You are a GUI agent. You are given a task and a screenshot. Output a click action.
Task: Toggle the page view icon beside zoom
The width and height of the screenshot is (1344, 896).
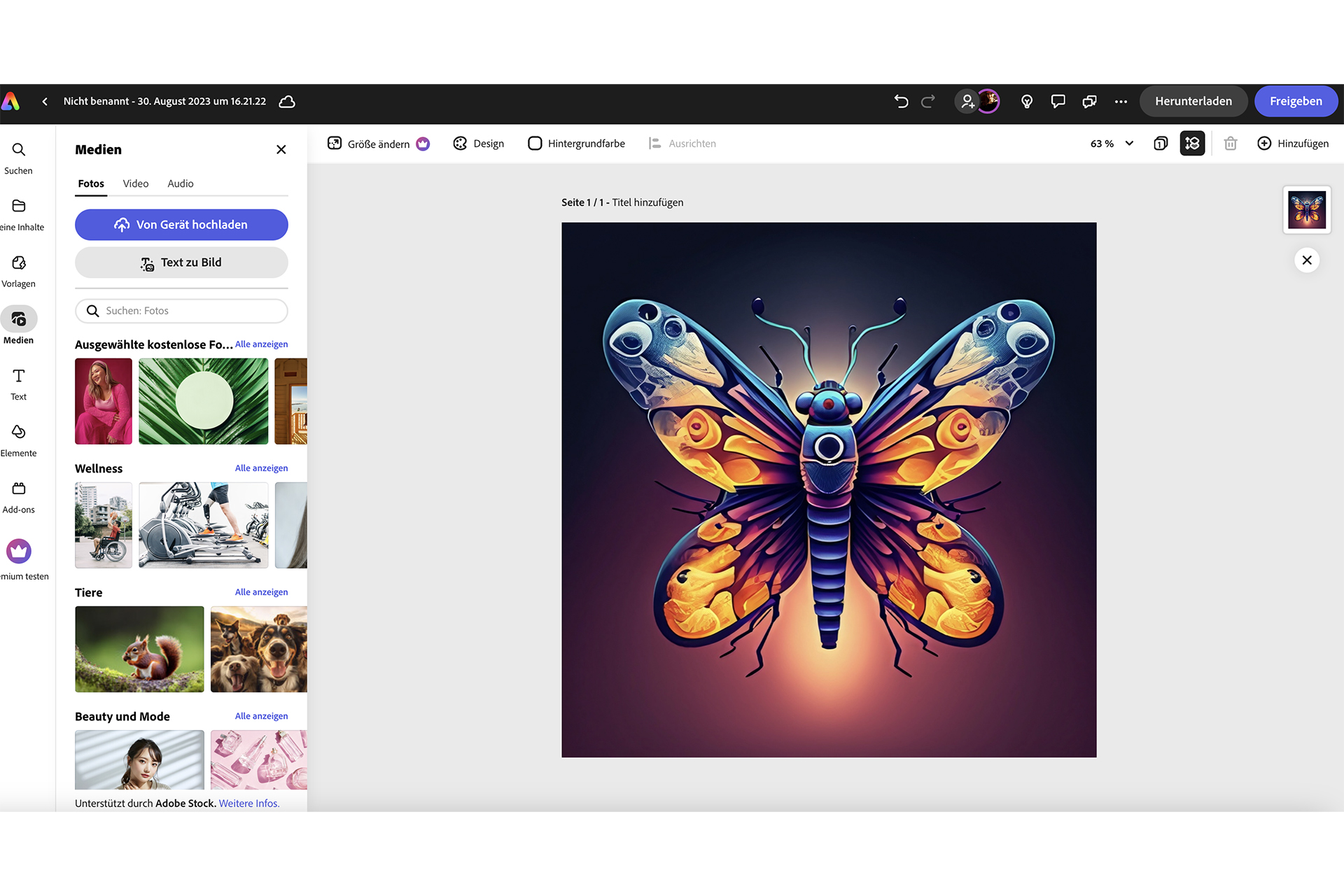point(1161,143)
